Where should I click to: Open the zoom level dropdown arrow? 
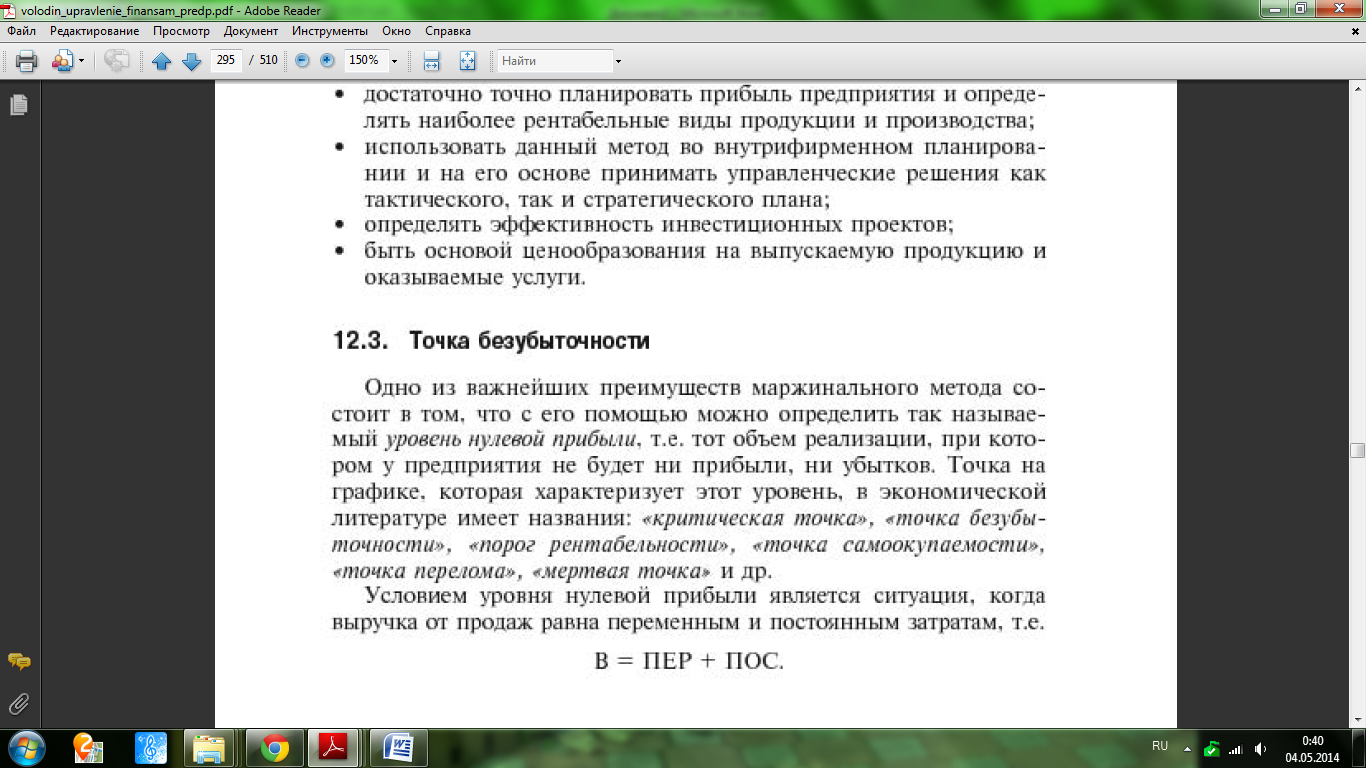(x=394, y=61)
